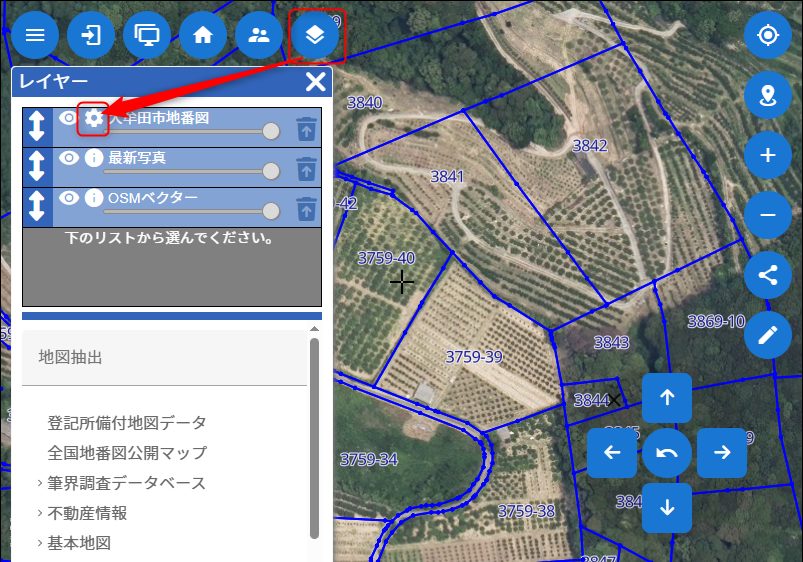Click parcel label 3759-34 on map
803x562 pixels.
click(x=369, y=460)
